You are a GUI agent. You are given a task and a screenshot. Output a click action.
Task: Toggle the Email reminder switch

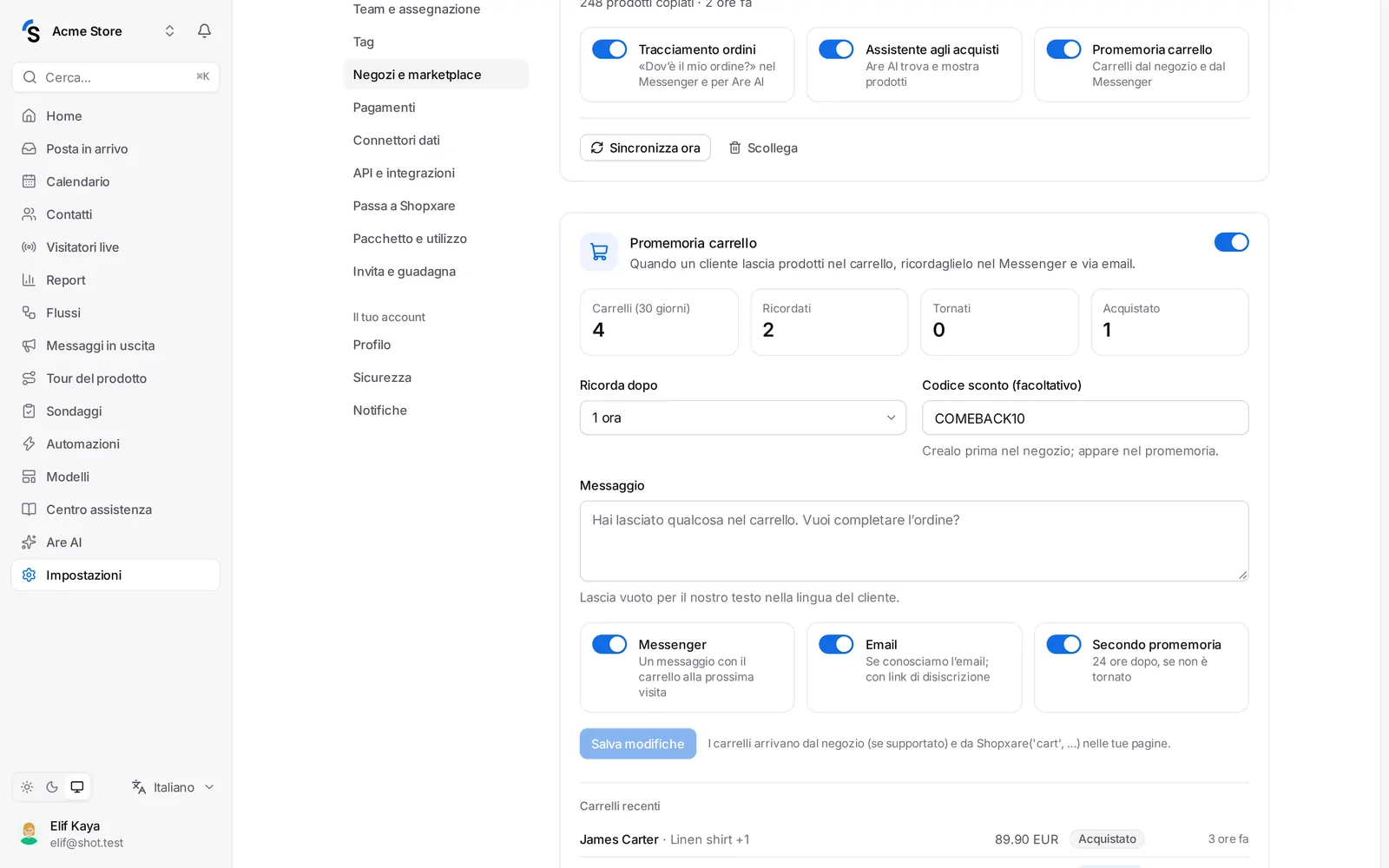point(836,644)
